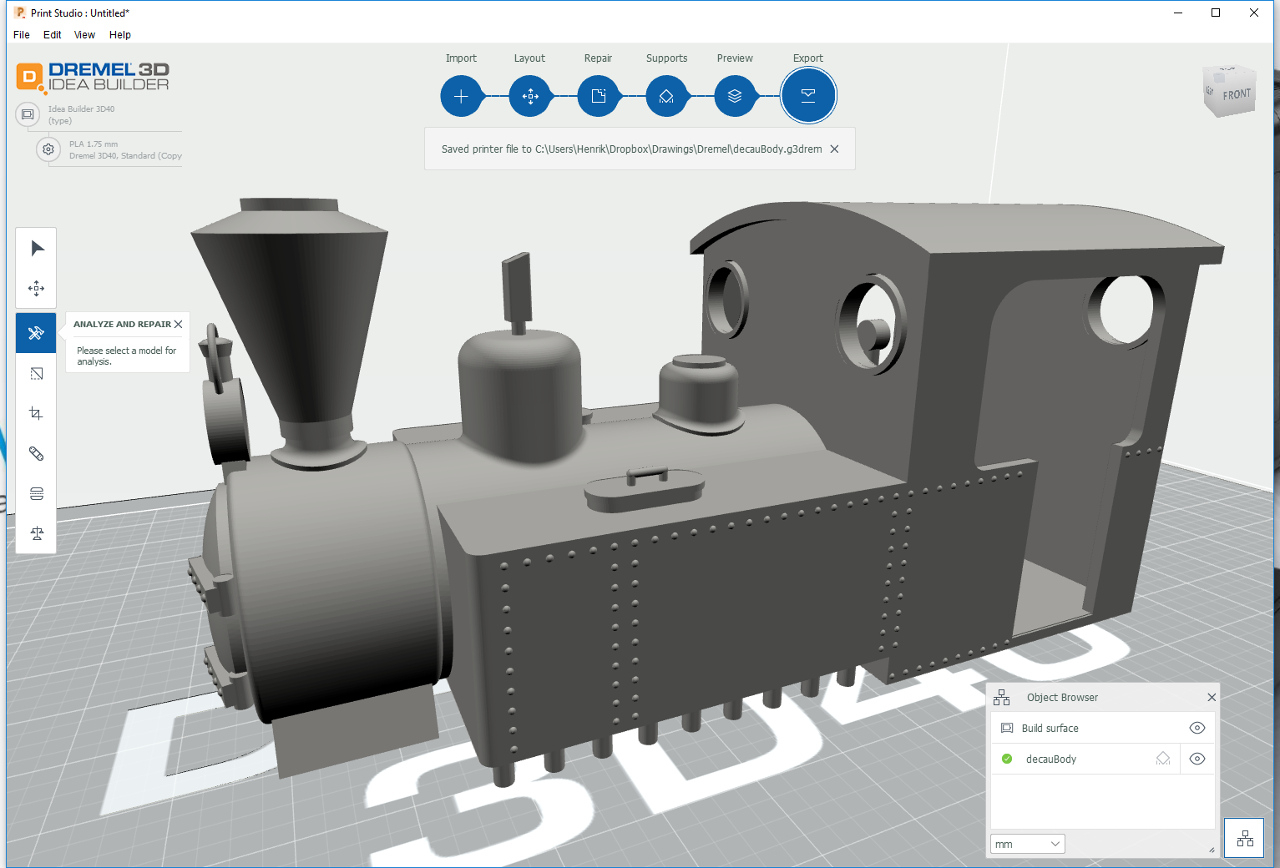
Task: Click the PLA 1.75 mm material label
Action: (93, 144)
